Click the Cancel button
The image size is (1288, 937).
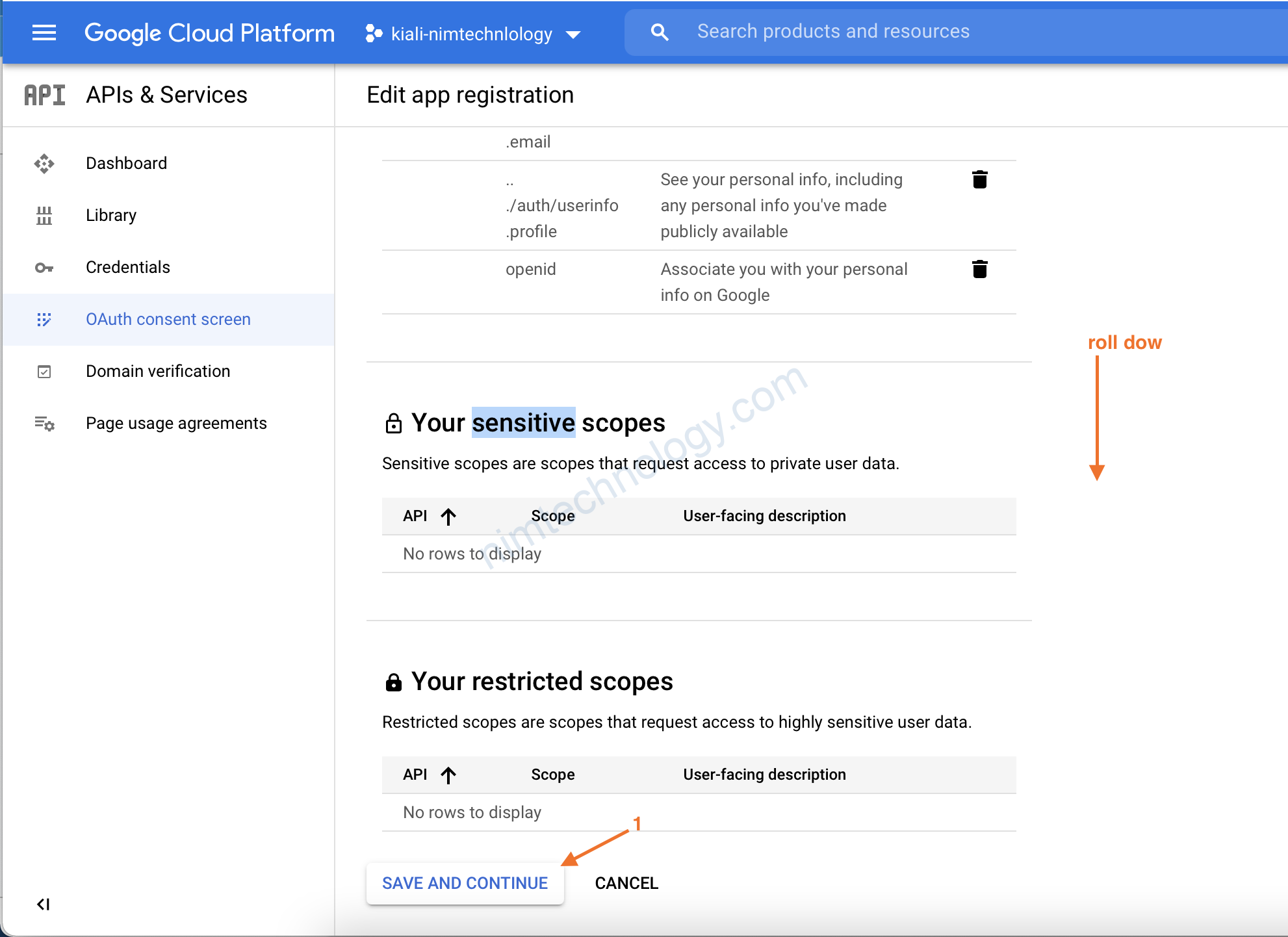point(626,883)
